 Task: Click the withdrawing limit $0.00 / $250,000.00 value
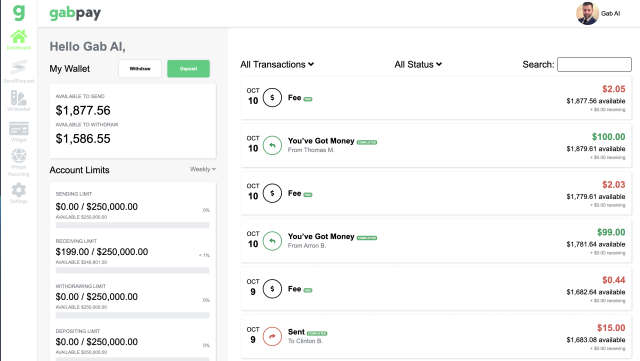point(96,296)
